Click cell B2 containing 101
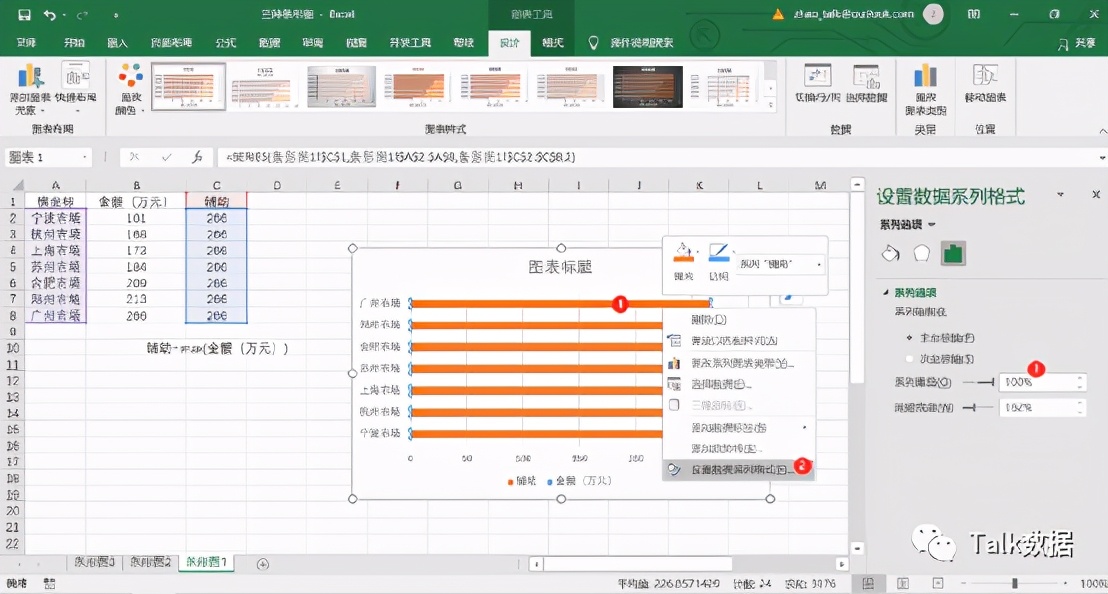Image resolution: width=1108 pixels, height=594 pixels. pos(136,218)
